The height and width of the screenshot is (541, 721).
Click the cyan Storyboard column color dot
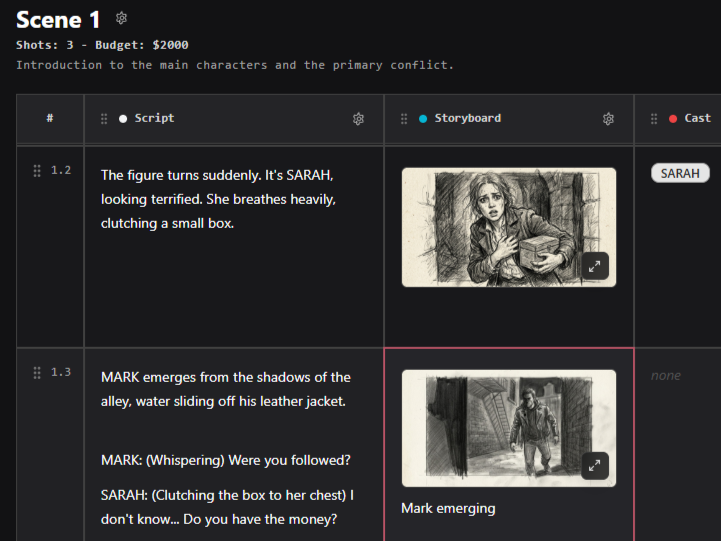[x=423, y=119]
